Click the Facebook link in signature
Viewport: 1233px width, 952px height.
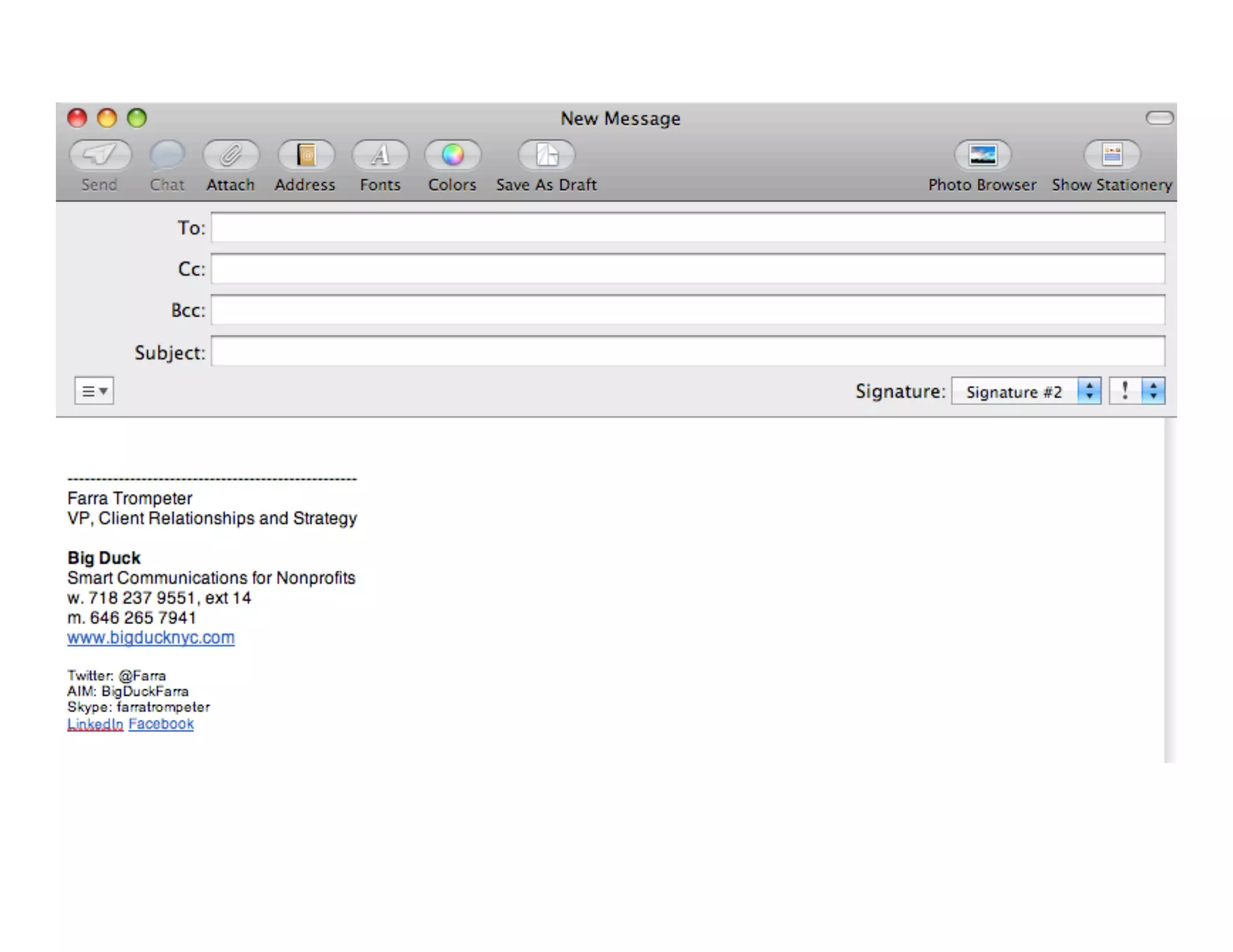click(161, 724)
